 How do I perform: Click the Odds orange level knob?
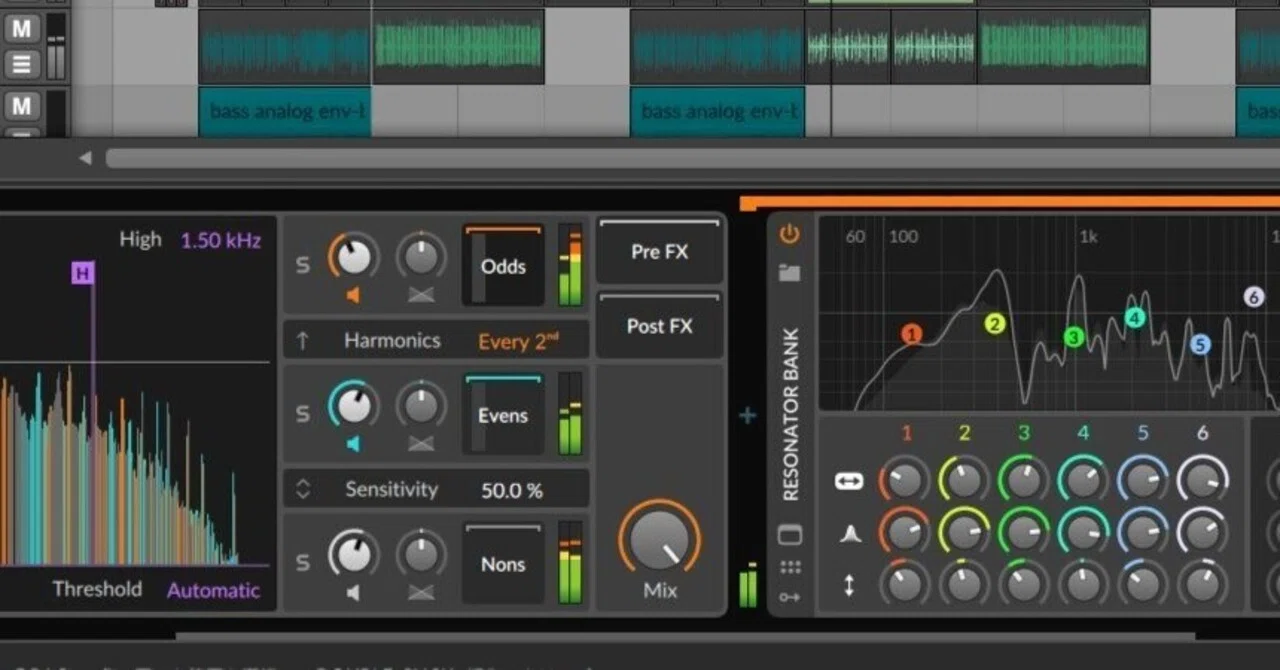353,257
